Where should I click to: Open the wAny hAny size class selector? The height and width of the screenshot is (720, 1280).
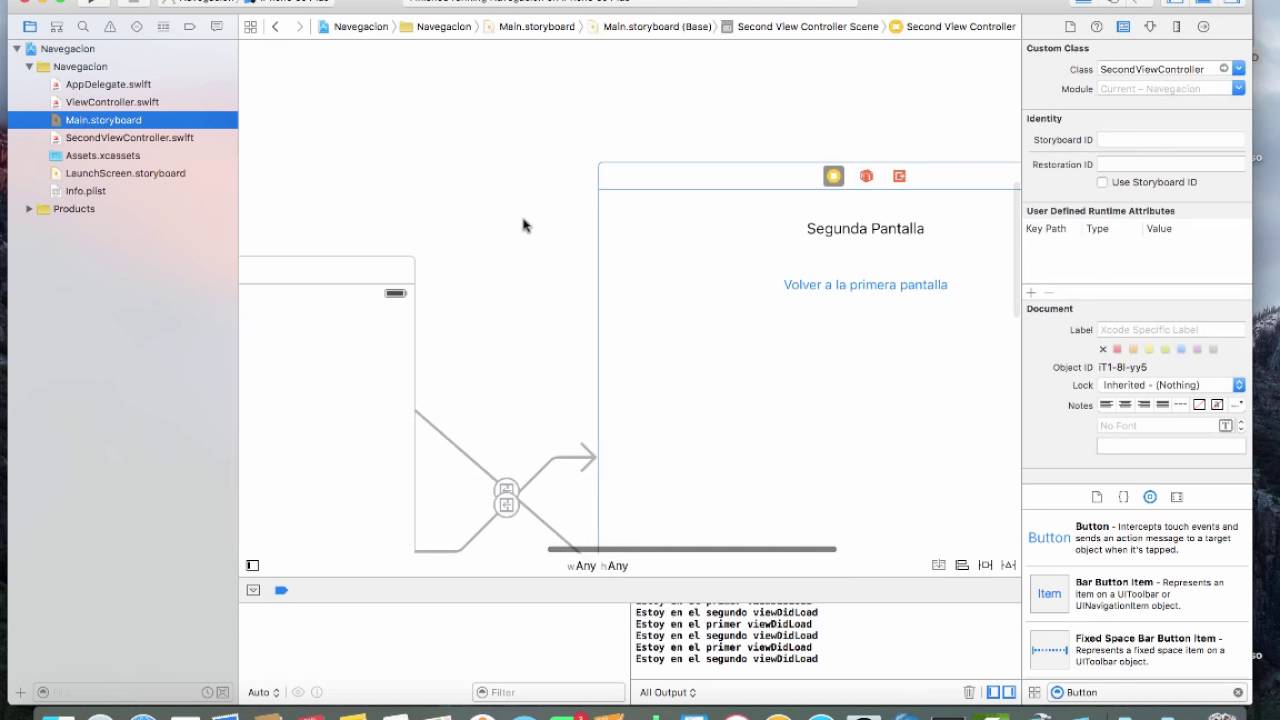(598, 566)
